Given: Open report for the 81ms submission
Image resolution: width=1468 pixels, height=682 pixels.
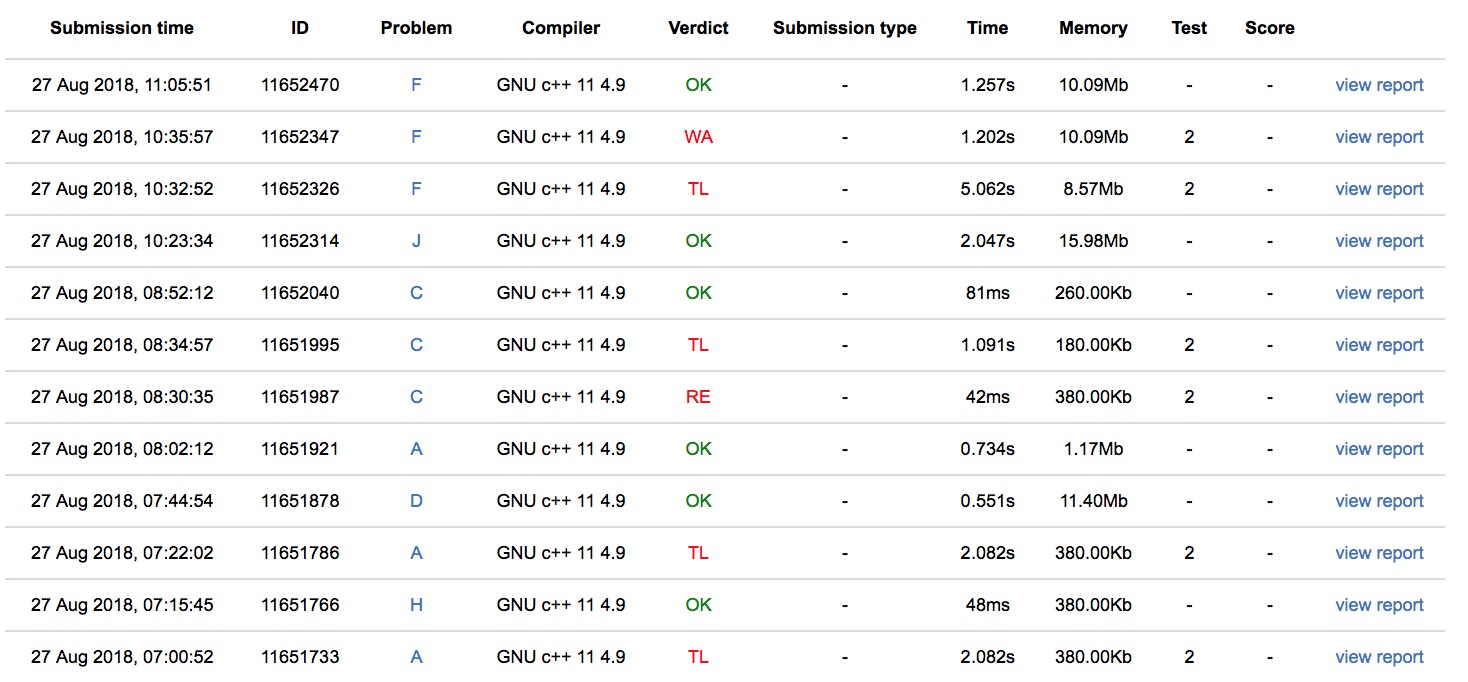Looking at the screenshot, I should click(x=1379, y=293).
